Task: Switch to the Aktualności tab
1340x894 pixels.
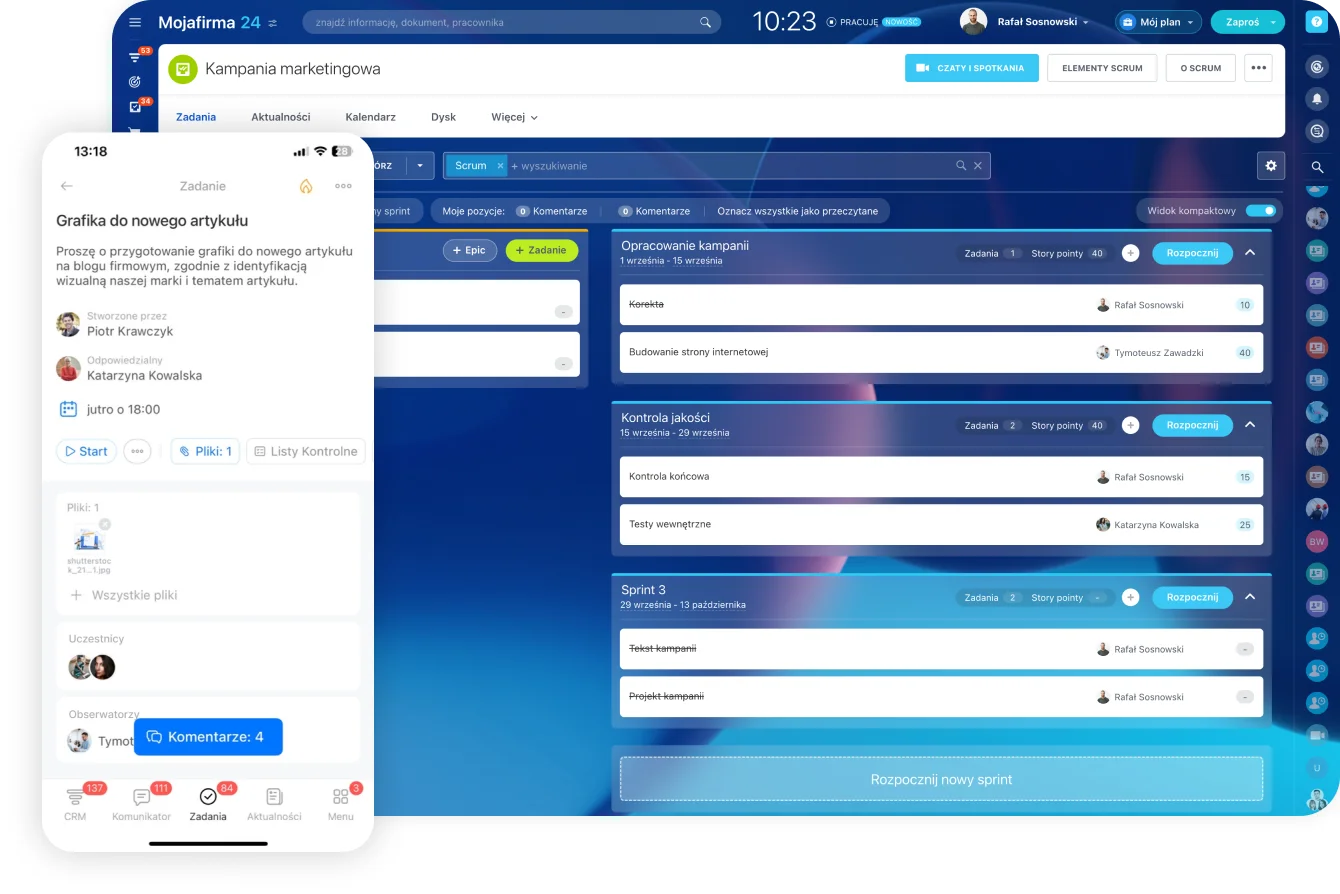Action: (x=280, y=117)
